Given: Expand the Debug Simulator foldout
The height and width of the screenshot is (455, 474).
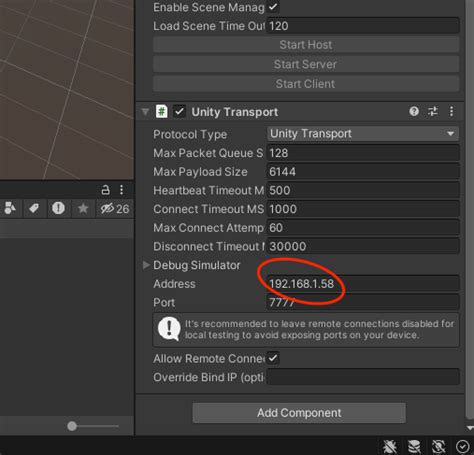Looking at the screenshot, I should point(146,265).
